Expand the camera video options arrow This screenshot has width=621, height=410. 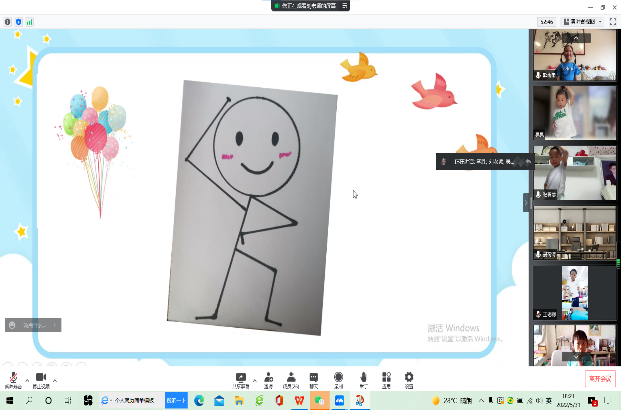55,380
